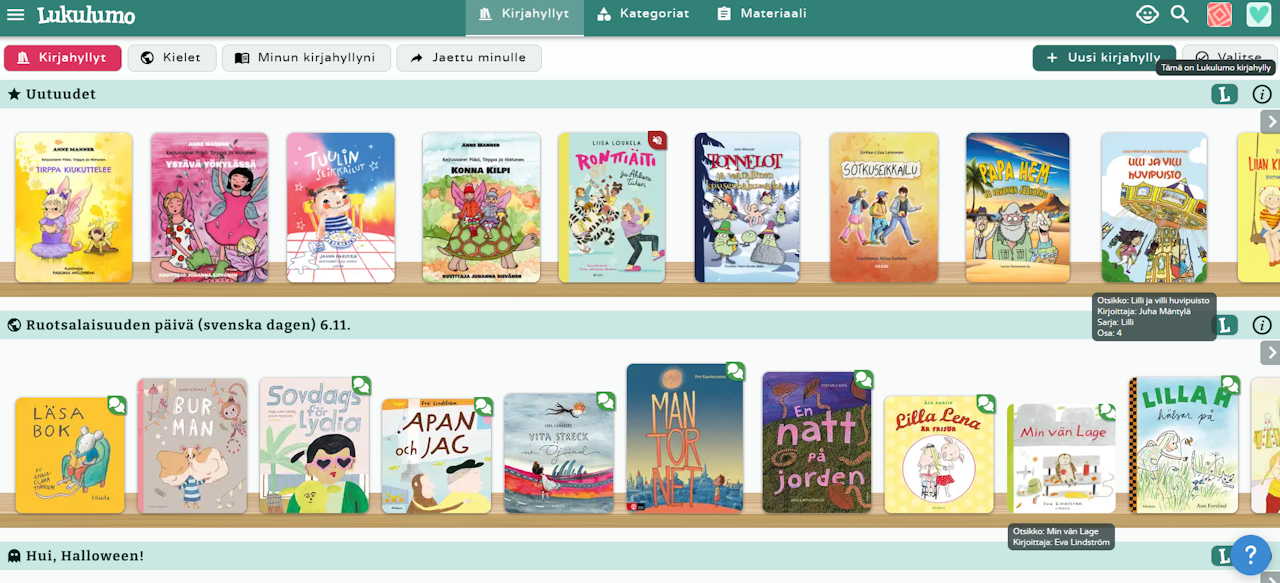This screenshot has height=583, width=1280.
Task: Show info for the Uutuudet shelf
Action: (x=1262, y=94)
